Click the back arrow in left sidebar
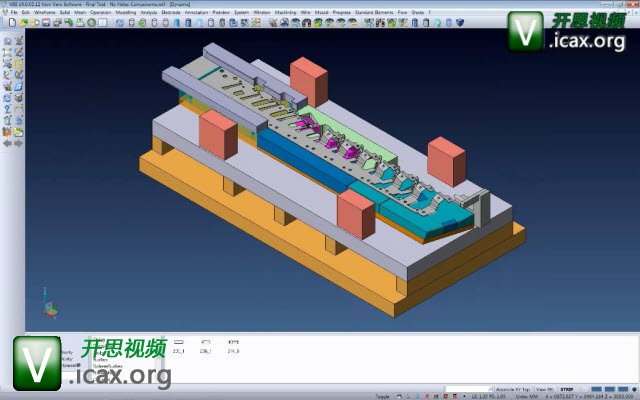Screen dimensions: 640x400 pyautogui.click(x=7, y=144)
